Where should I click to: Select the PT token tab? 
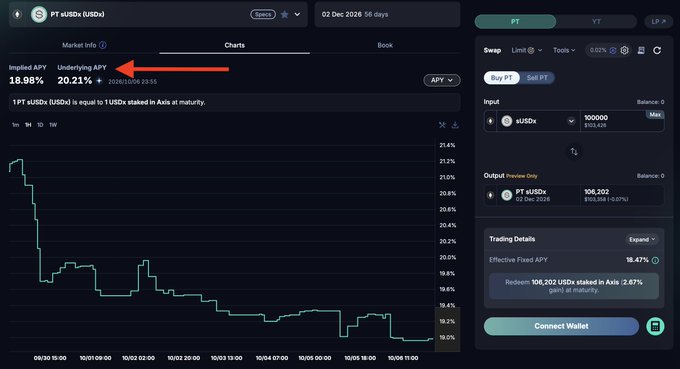[515, 21]
